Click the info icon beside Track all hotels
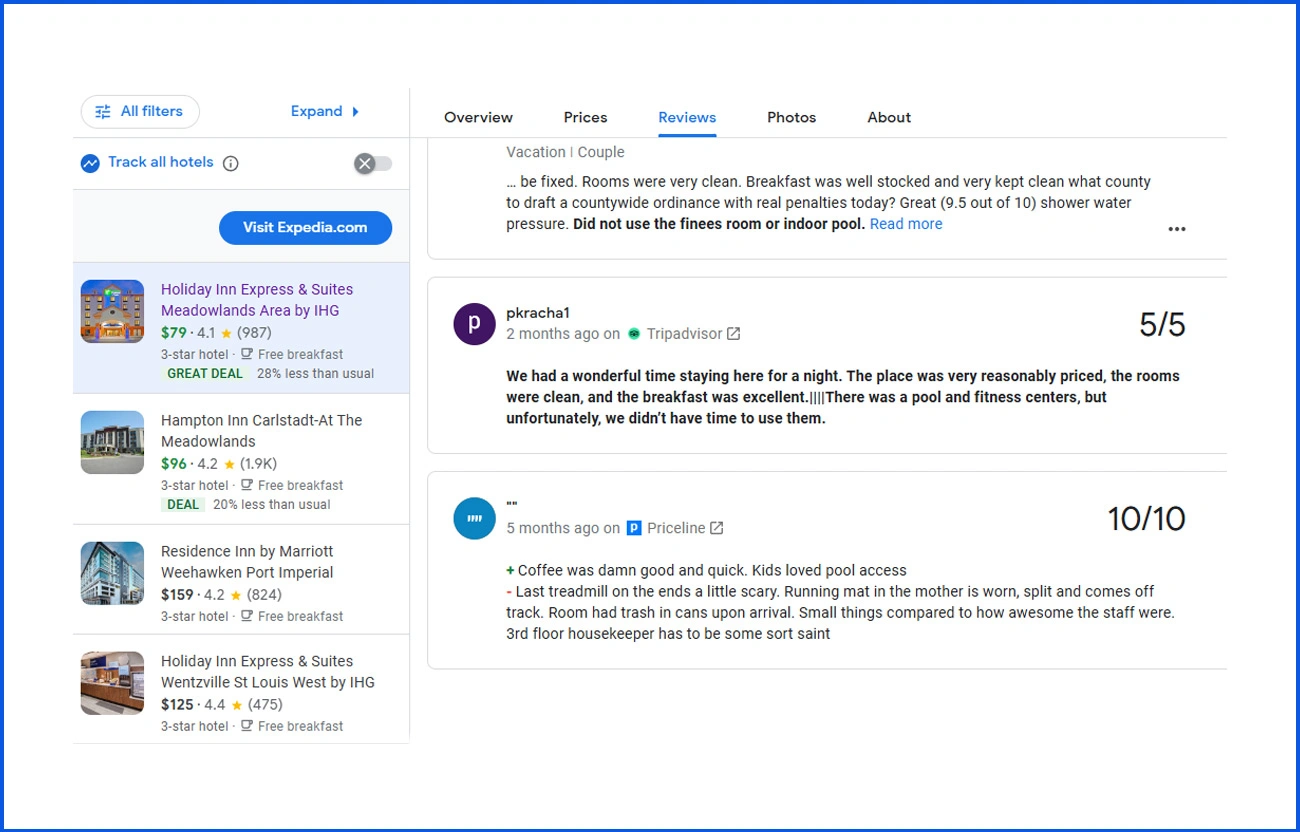The width and height of the screenshot is (1300, 832). tap(231, 162)
